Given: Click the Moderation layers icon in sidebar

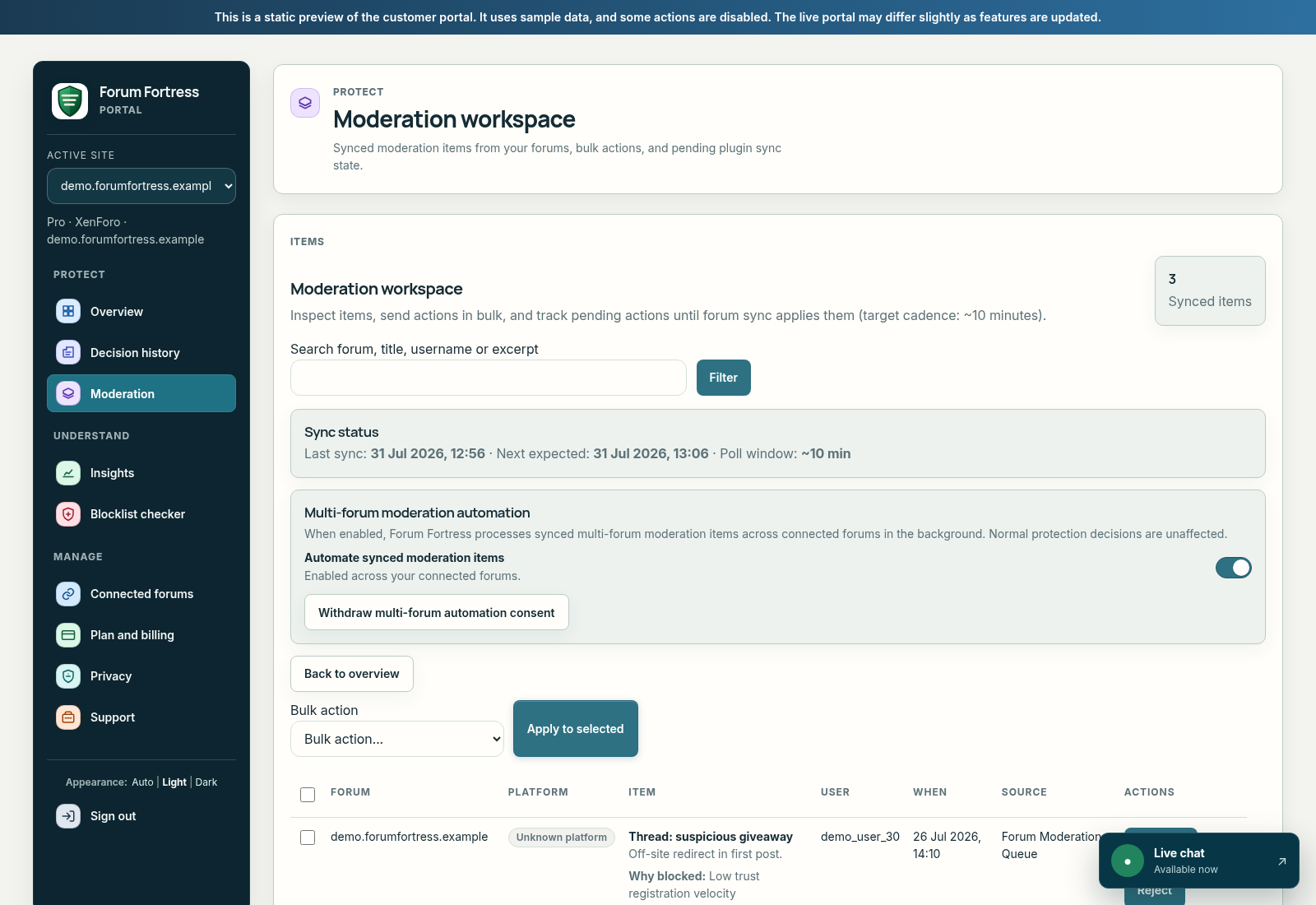Looking at the screenshot, I should coord(68,393).
